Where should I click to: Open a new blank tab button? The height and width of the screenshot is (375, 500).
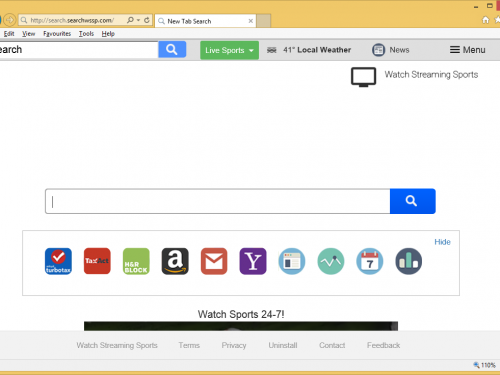[x=263, y=21]
